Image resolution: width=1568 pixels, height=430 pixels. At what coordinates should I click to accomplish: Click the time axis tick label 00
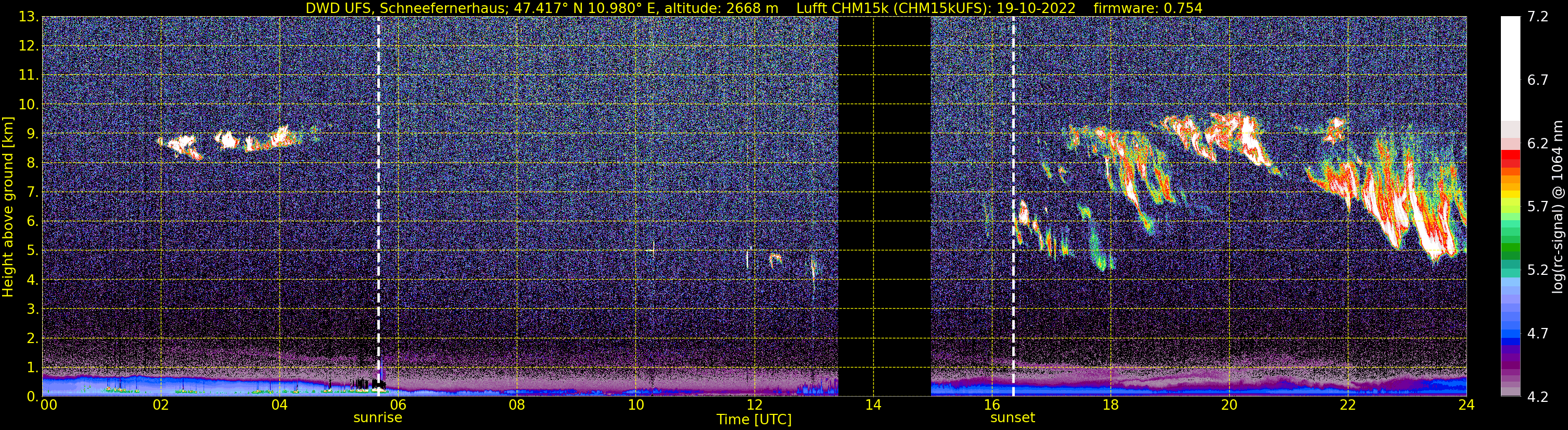click(49, 405)
